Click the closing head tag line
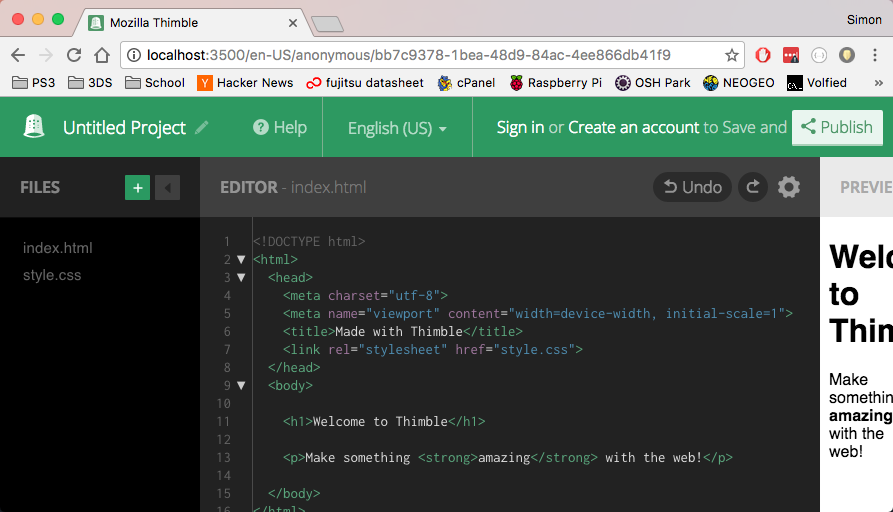The height and width of the screenshot is (512, 893). click(294, 368)
